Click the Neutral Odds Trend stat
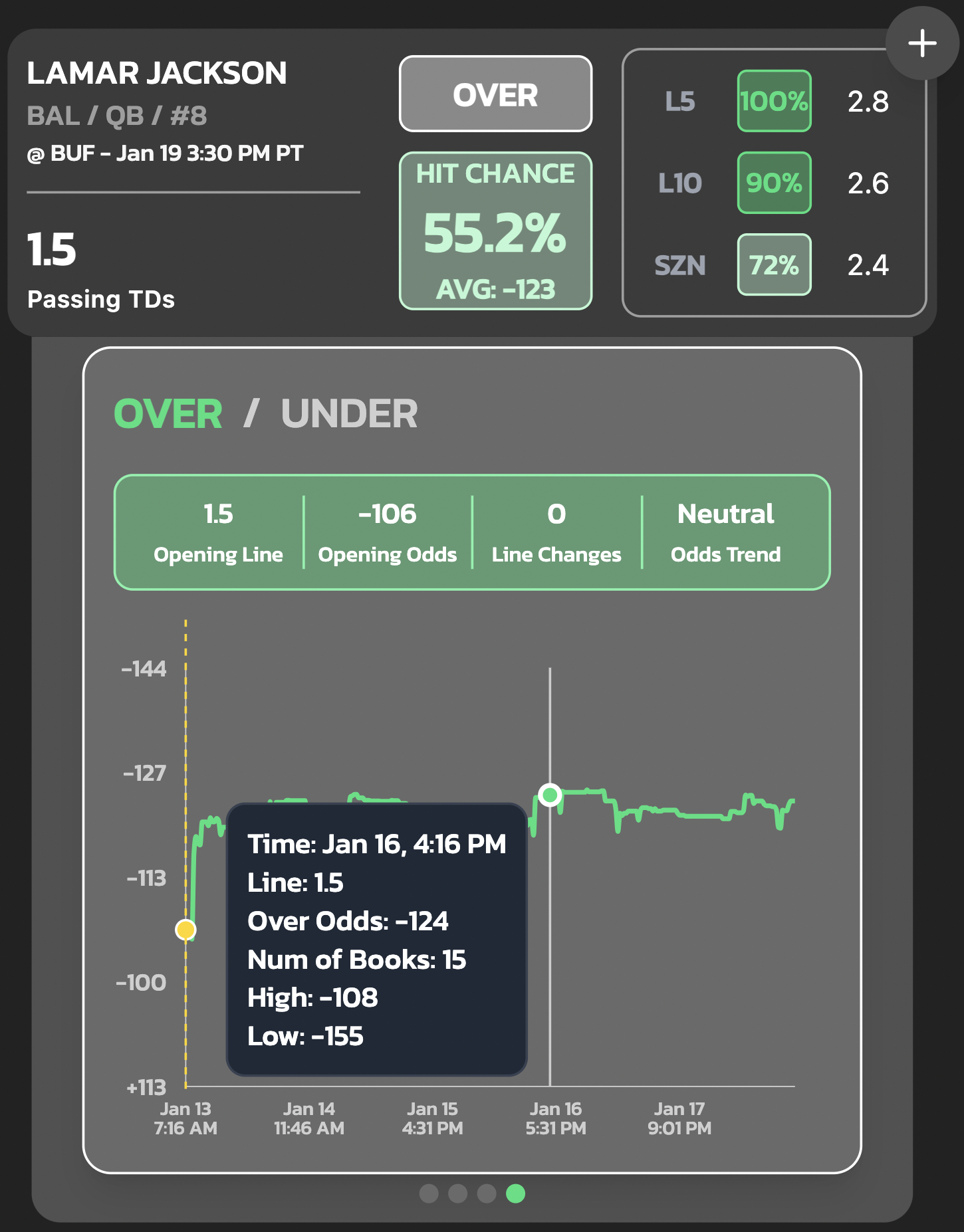964x1232 pixels. (x=725, y=532)
